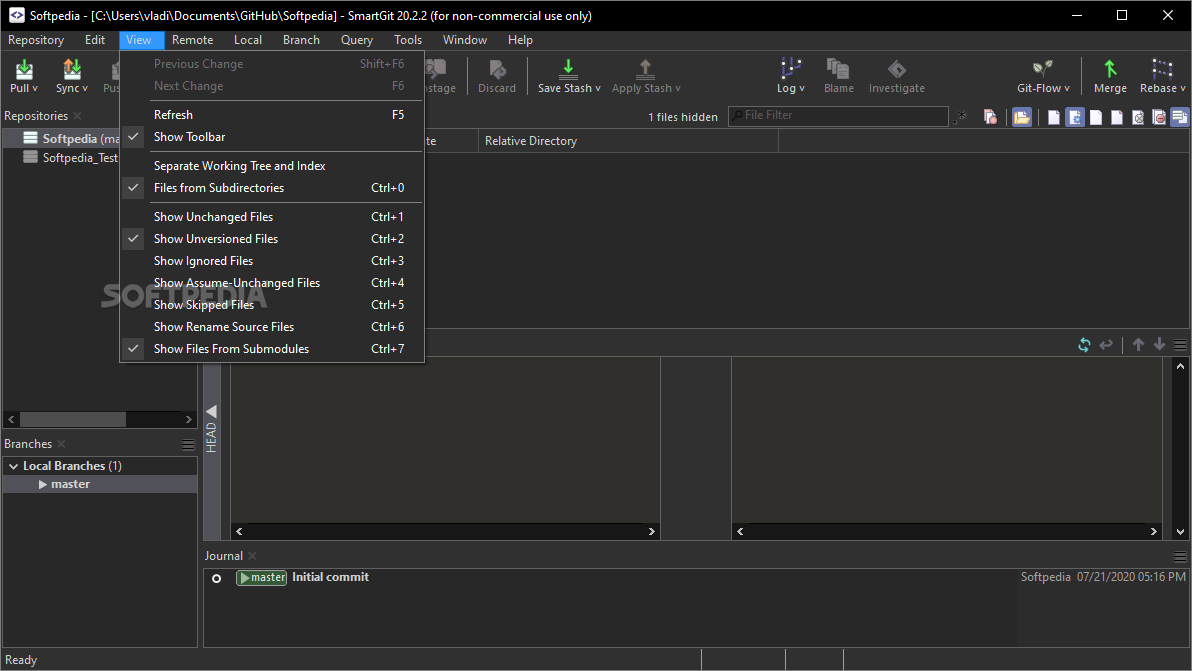Viewport: 1192px width, 671px height.
Task: Close the Journal panel with its x
Action: [252, 556]
